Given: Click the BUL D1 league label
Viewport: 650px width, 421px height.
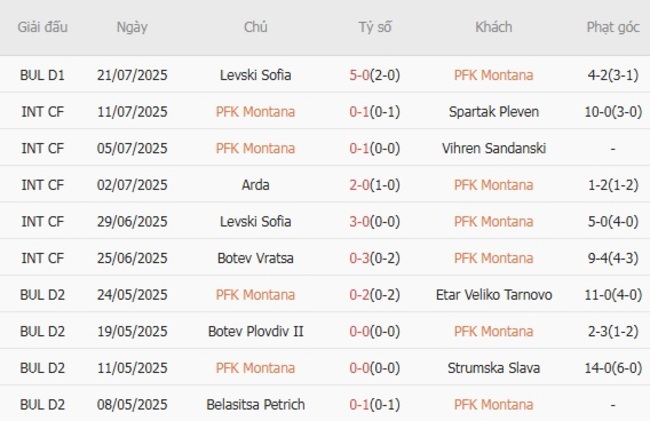Looking at the screenshot, I should click(42, 75).
